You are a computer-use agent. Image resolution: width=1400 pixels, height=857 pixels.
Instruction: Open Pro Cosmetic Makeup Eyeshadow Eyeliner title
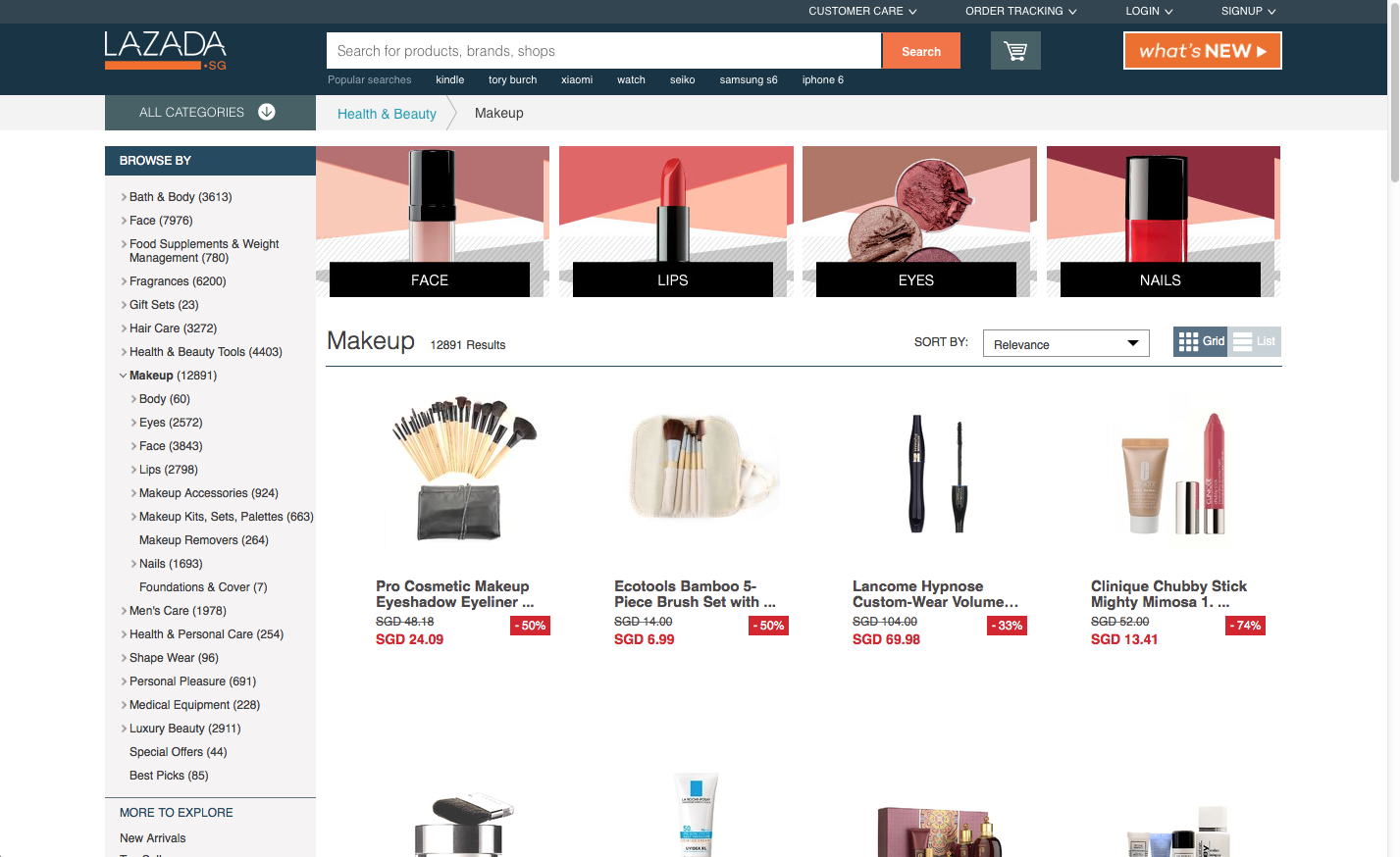[x=455, y=594]
